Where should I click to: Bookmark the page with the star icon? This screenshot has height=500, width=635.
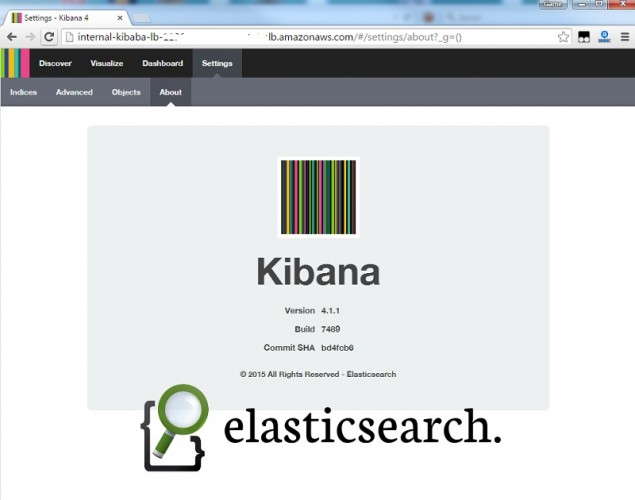(x=563, y=37)
